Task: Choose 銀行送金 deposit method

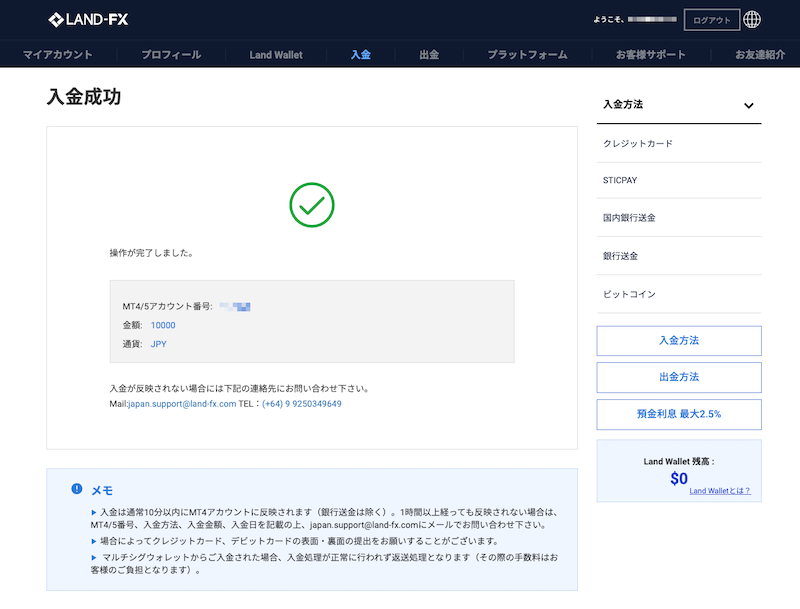Action: click(x=679, y=256)
